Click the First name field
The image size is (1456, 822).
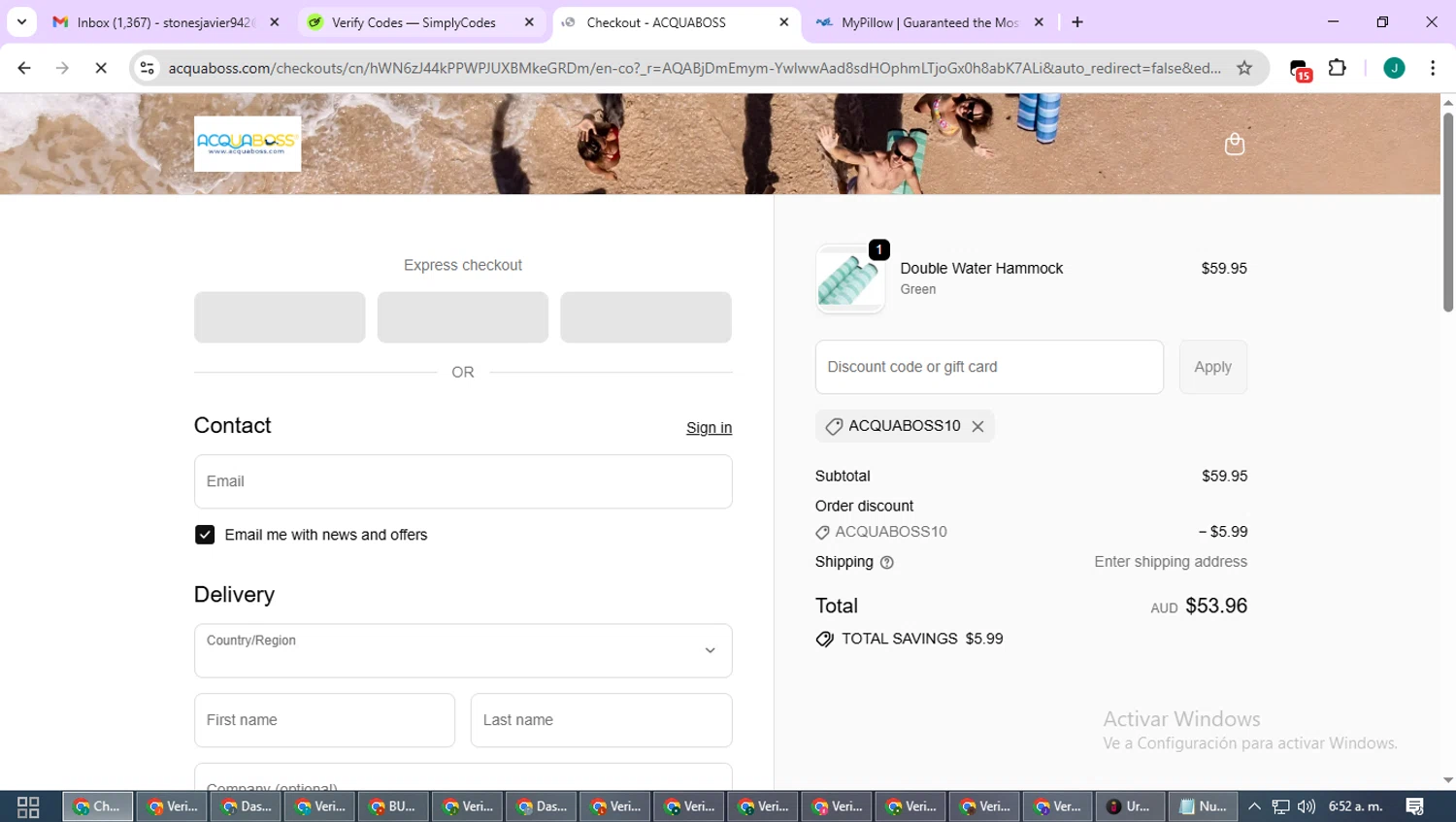click(324, 720)
